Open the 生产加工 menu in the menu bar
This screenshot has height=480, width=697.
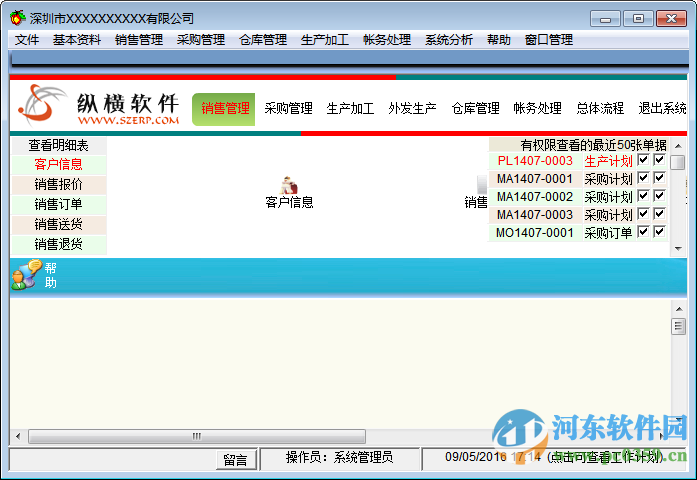(324, 40)
